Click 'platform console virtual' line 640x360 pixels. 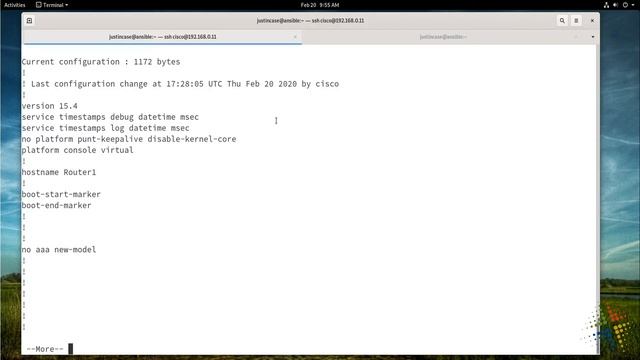coord(78,150)
